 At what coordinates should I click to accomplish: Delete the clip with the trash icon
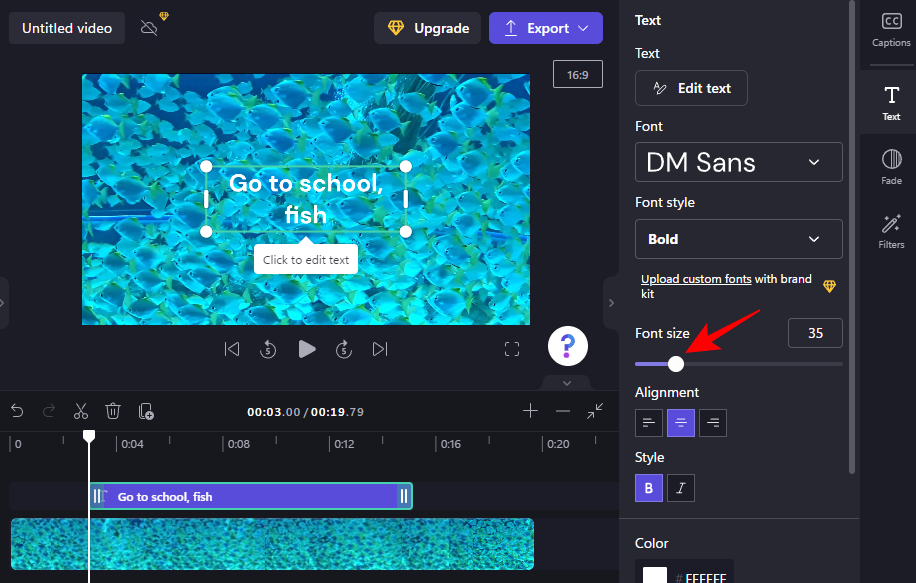pos(113,411)
